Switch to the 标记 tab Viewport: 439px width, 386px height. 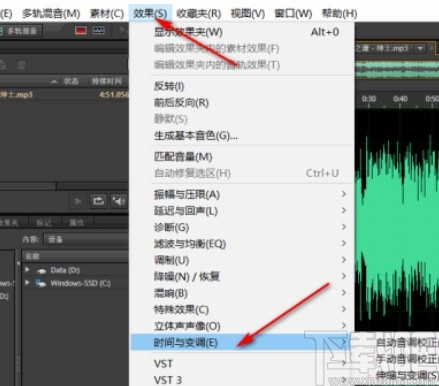pos(44,223)
